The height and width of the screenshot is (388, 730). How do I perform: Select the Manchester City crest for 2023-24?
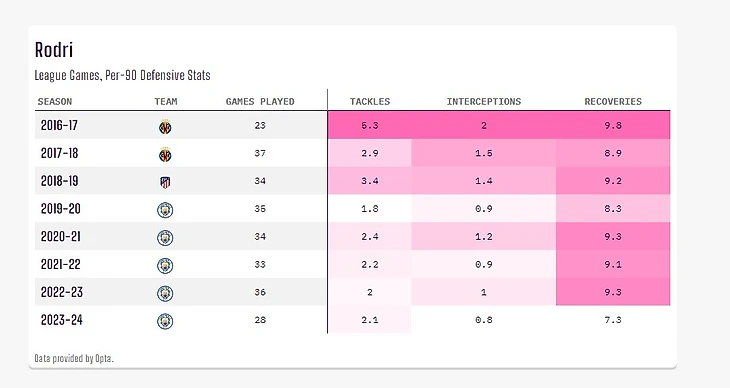click(165, 321)
